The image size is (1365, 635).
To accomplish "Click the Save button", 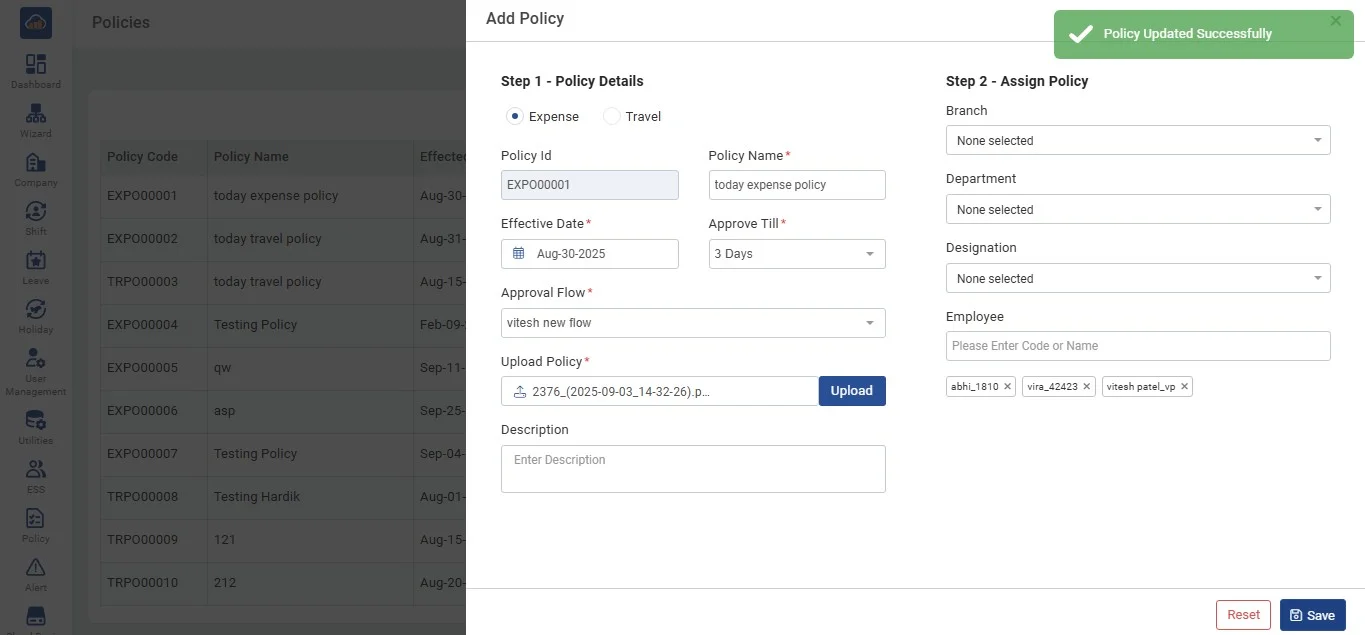I will pos(1312,615).
